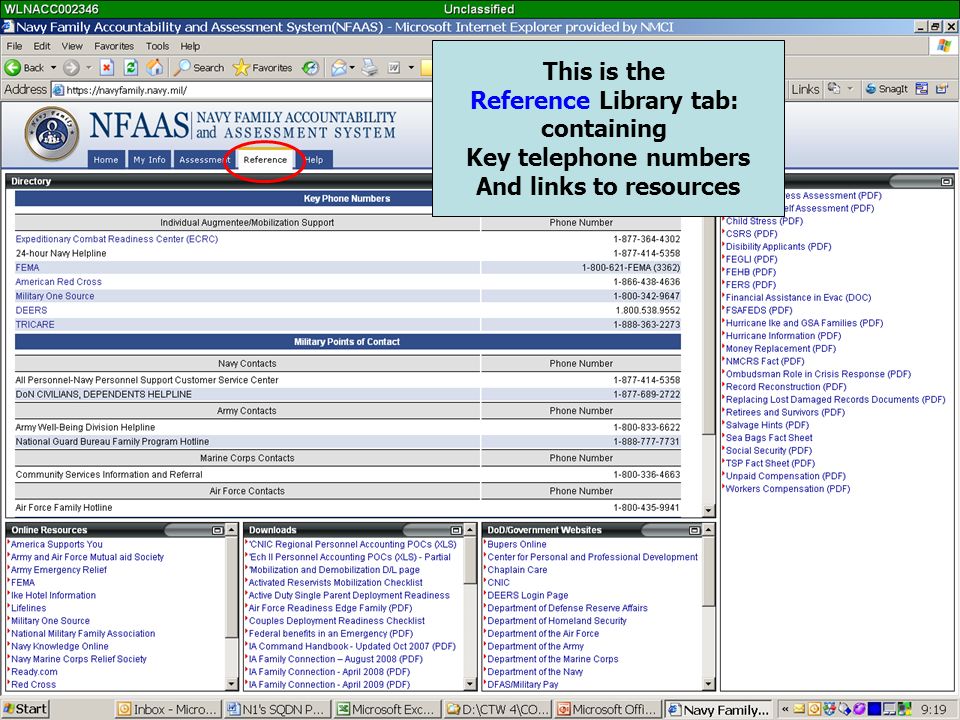
Task: Stop page loading with red X icon
Action: pos(107,68)
